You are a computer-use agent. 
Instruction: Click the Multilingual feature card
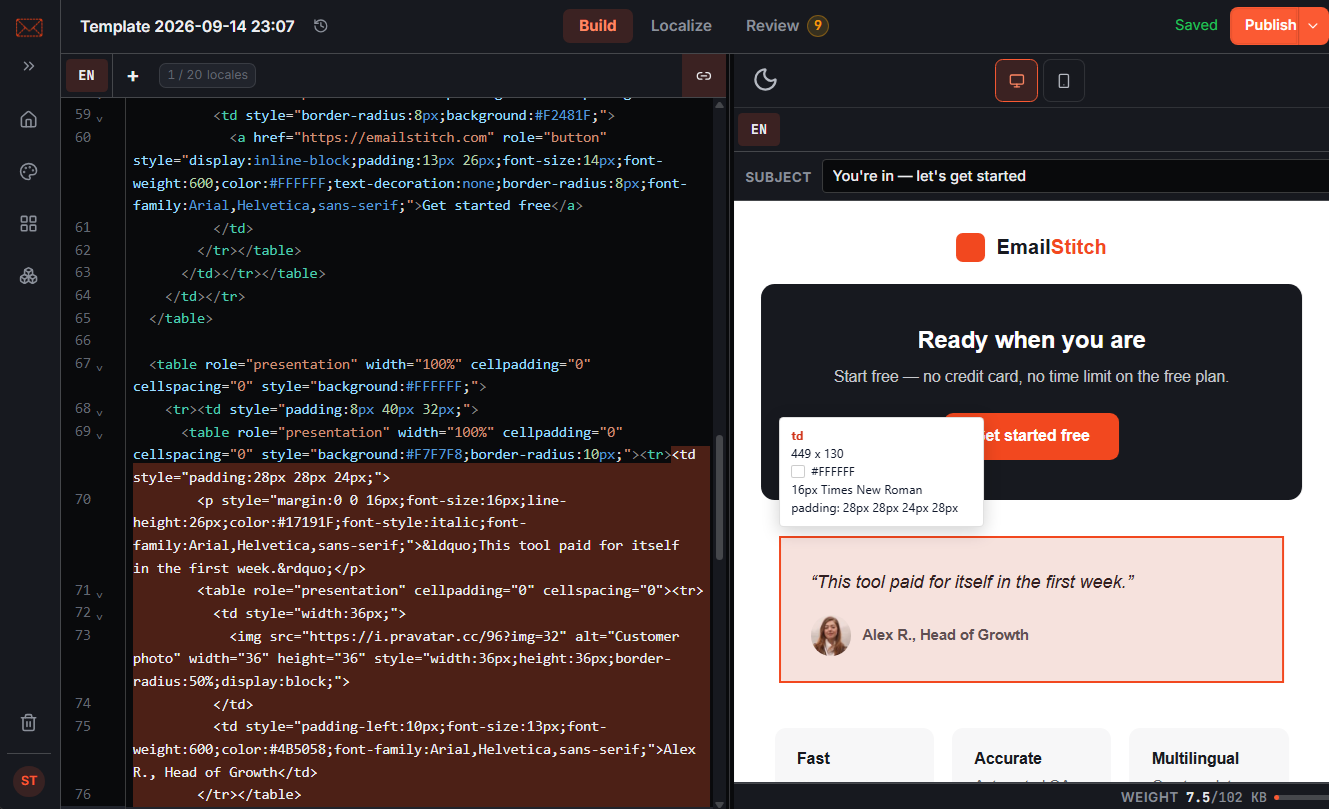[1209, 755]
